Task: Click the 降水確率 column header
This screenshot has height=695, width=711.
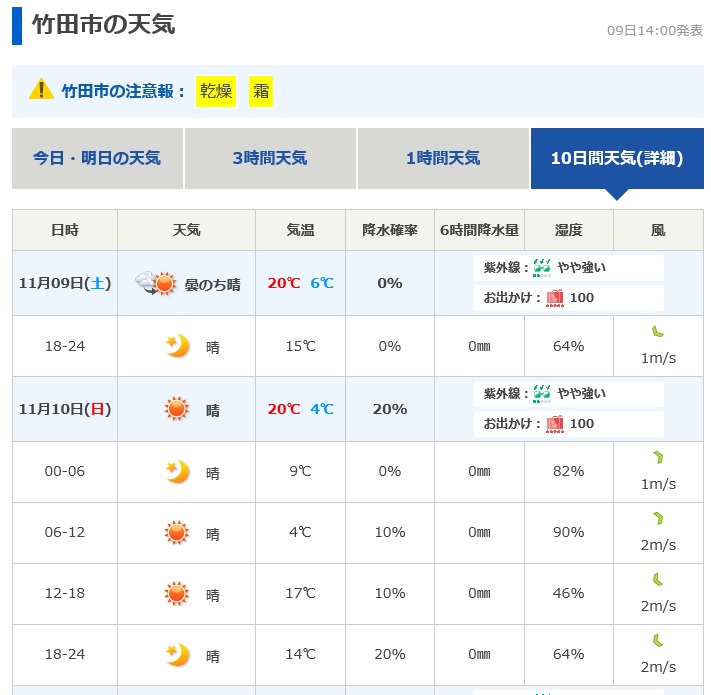Action: coord(390,230)
